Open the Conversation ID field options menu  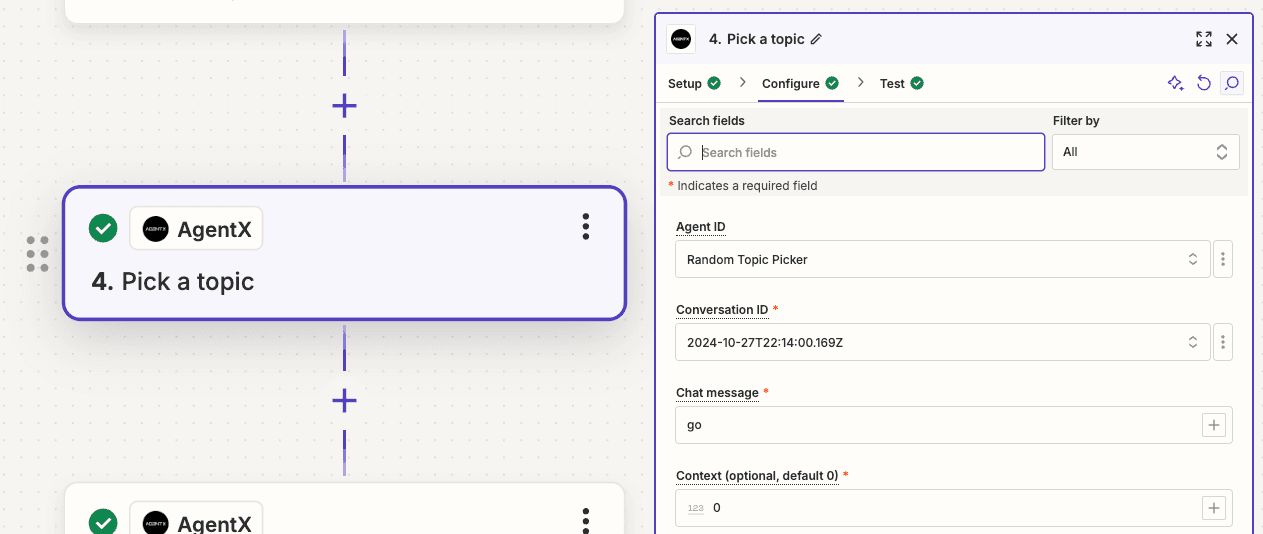(1223, 342)
